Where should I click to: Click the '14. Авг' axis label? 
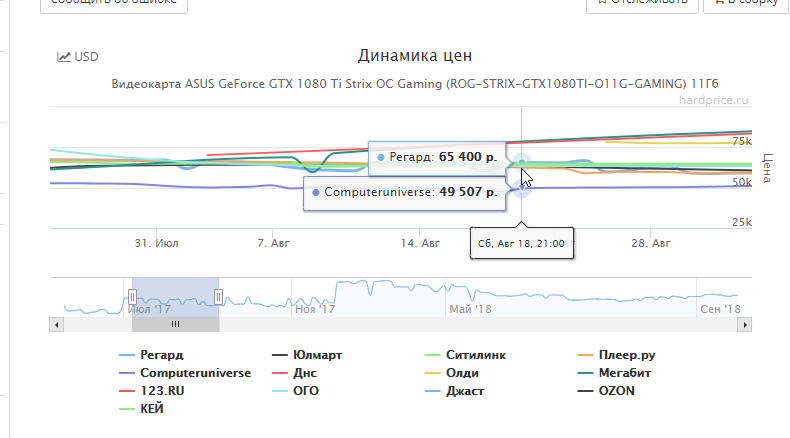pyautogui.click(x=420, y=243)
